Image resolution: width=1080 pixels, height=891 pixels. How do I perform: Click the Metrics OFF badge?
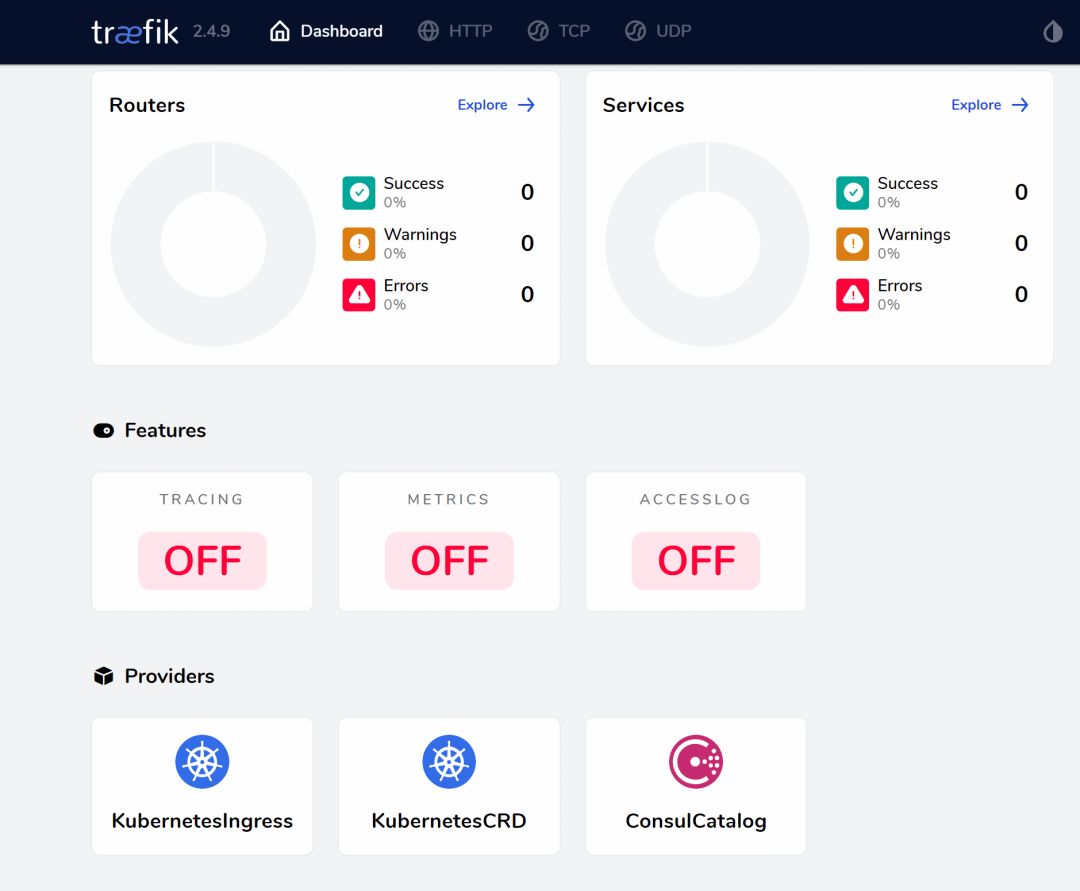tap(449, 560)
